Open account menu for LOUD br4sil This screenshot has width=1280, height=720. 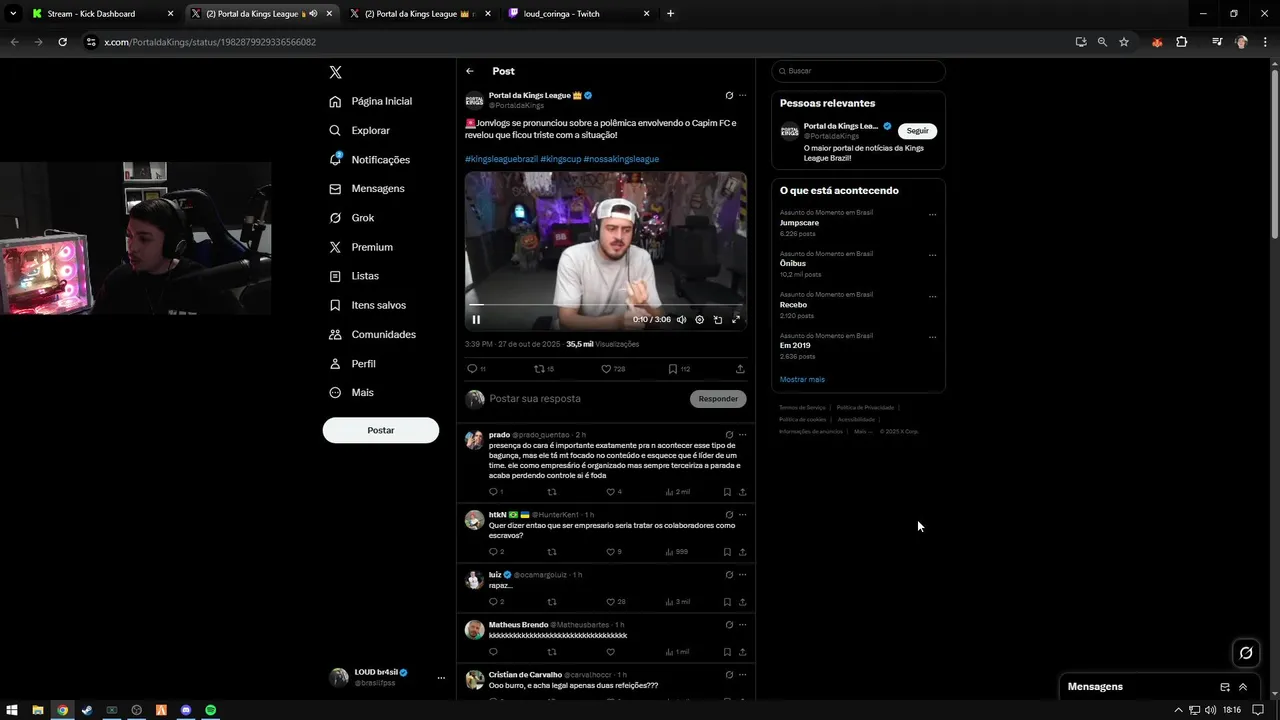(385, 677)
